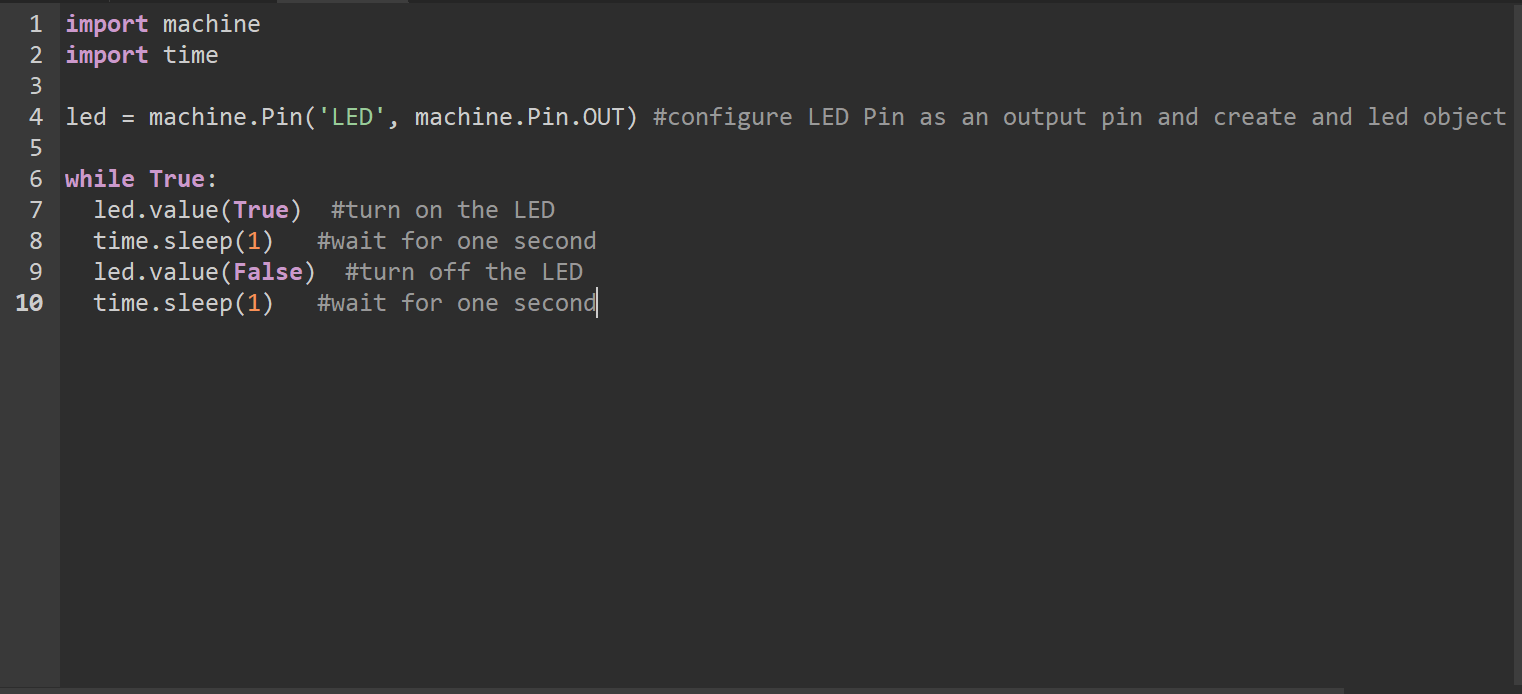Click line number 10 in the gutter
Viewport: 1522px width, 694px height.
30,303
